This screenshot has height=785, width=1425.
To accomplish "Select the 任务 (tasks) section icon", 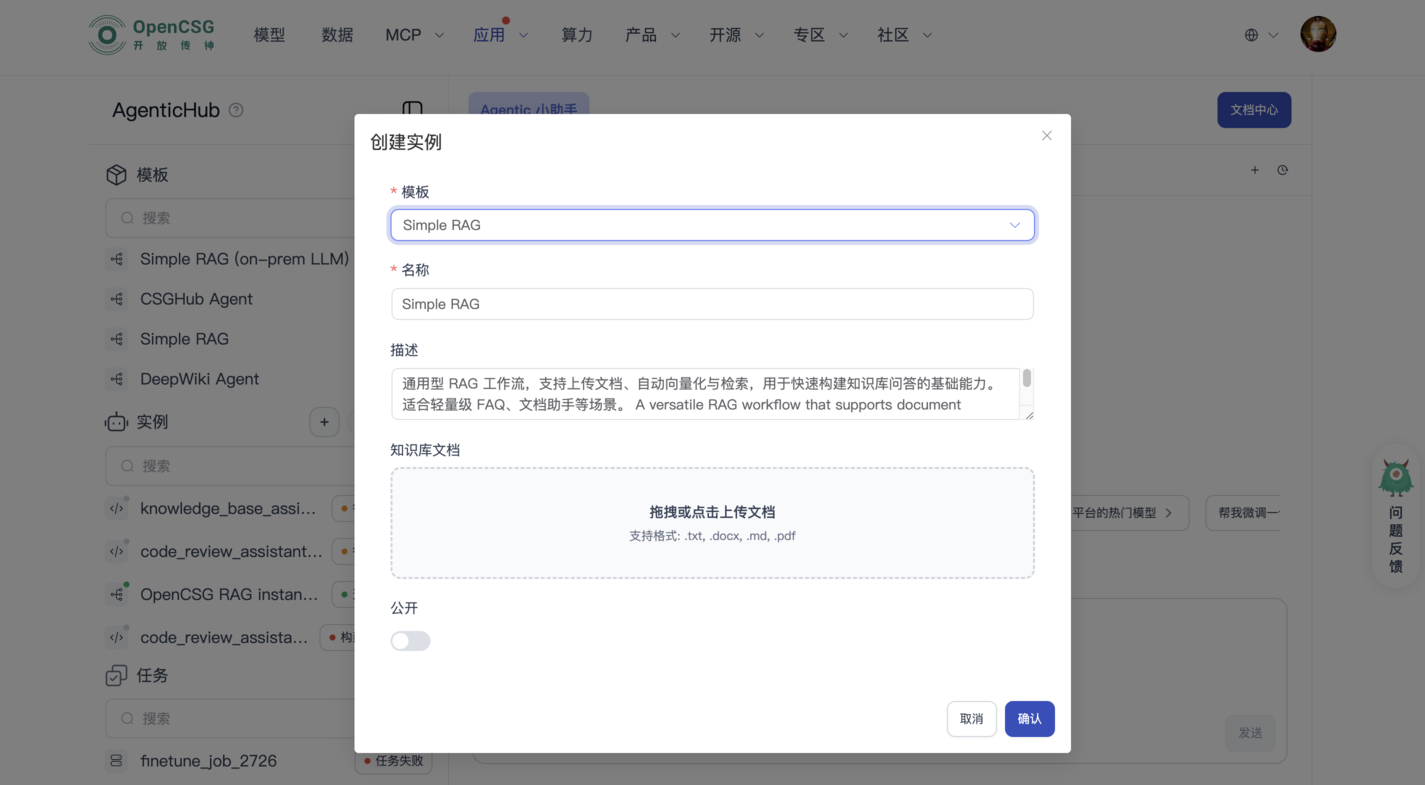I will pyautogui.click(x=116, y=675).
